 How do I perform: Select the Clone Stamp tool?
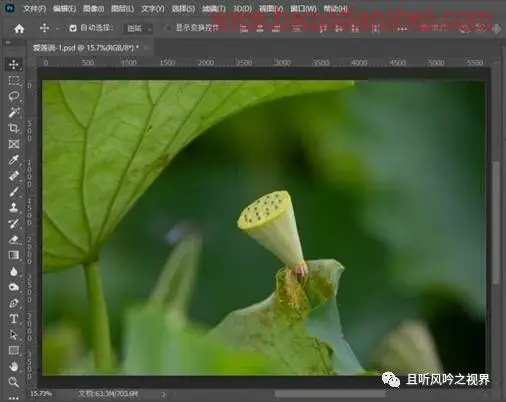click(x=14, y=207)
